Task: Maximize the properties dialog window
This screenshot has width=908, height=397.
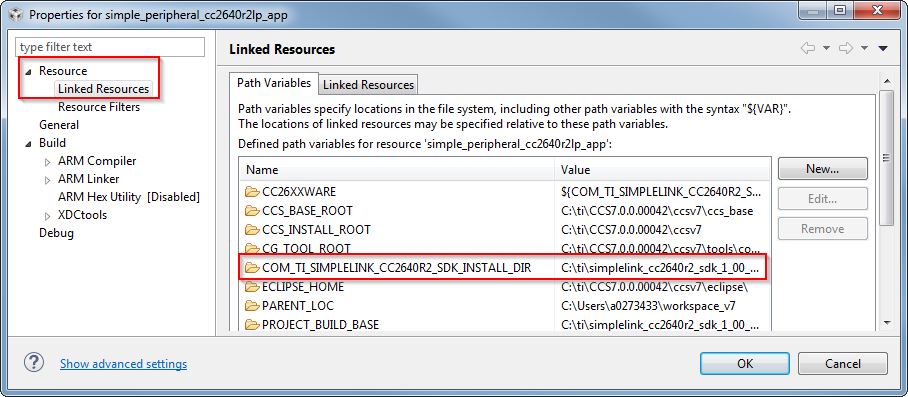Action: pyautogui.click(x=840, y=10)
